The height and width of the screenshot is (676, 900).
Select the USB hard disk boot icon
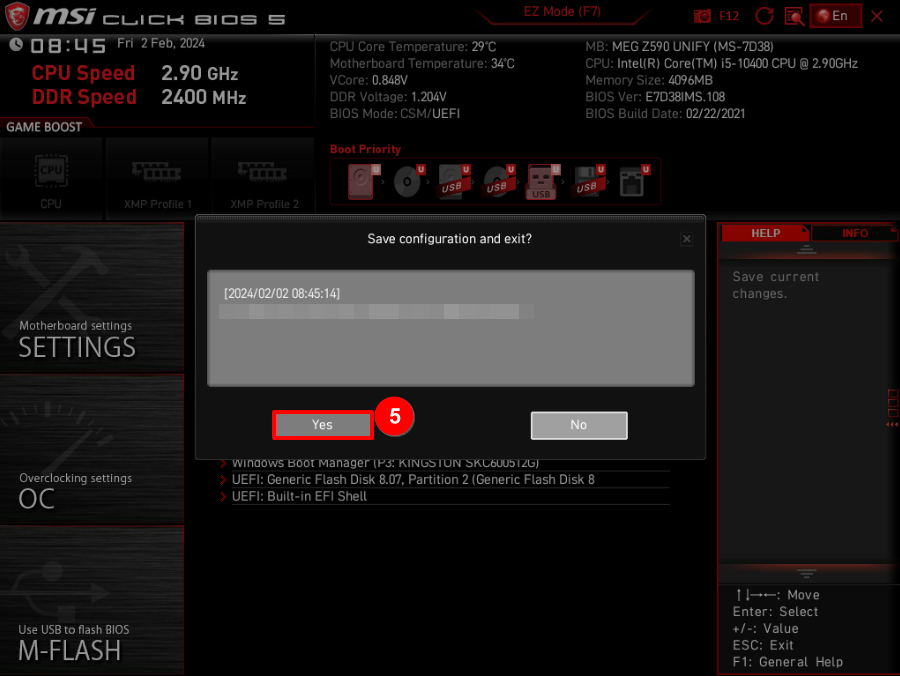[x=453, y=182]
